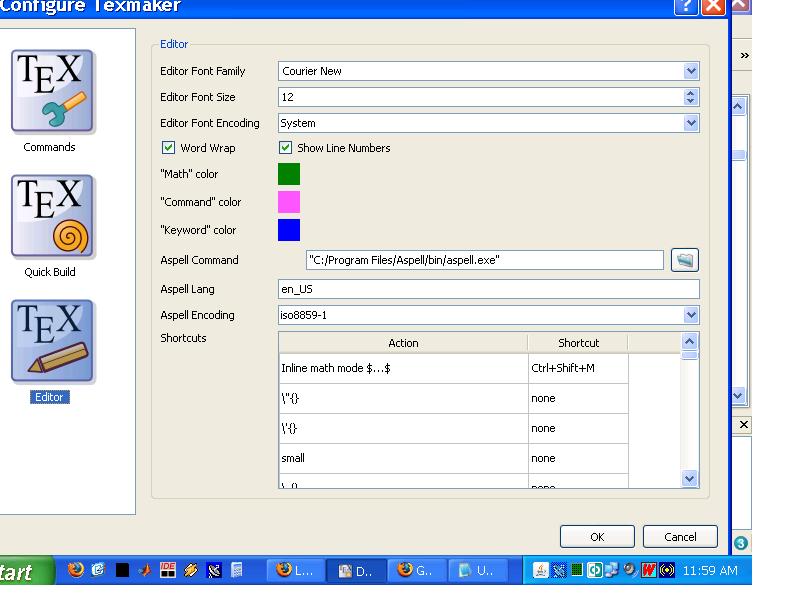Change the "Keyword" blue color swatch
800x600 pixels.
[289, 230]
